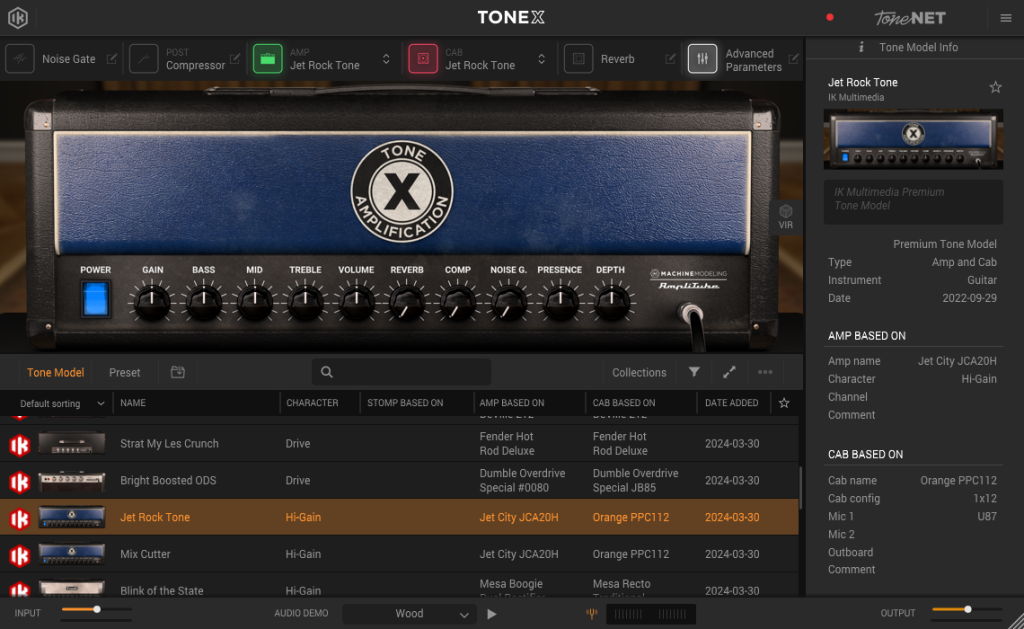Click the GAIN knob

point(152,302)
